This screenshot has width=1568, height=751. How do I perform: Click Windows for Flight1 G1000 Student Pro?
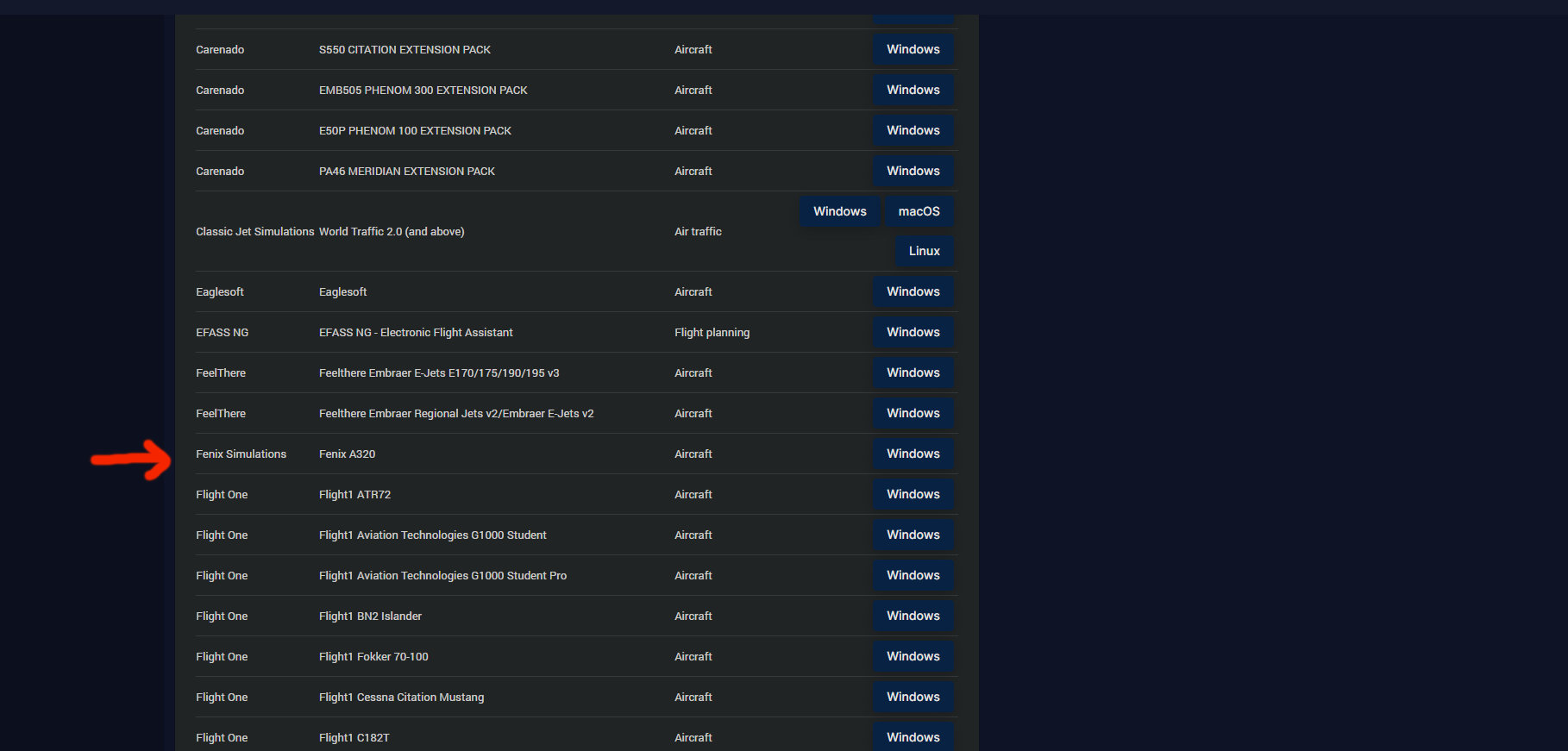(913, 575)
